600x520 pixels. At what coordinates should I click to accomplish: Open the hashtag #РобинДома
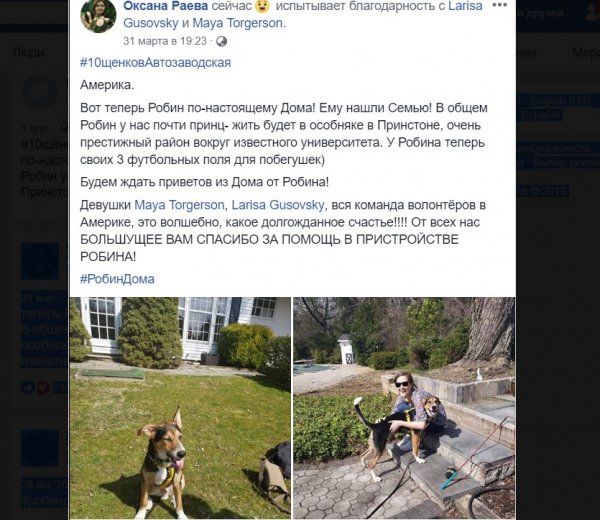coord(117,279)
